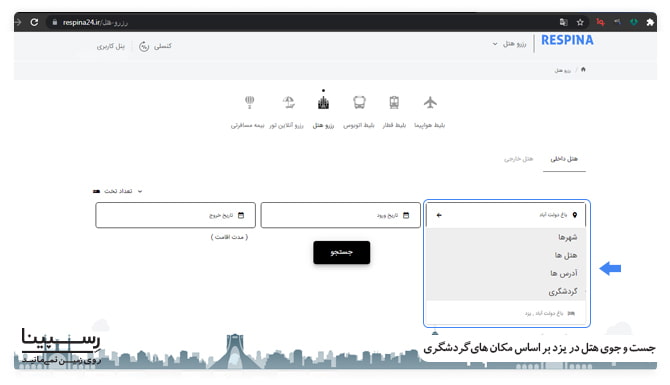This screenshot has height=385, width=670.
Task: Open the تاریخ ورود check-in date field
Action: [x=341, y=215]
